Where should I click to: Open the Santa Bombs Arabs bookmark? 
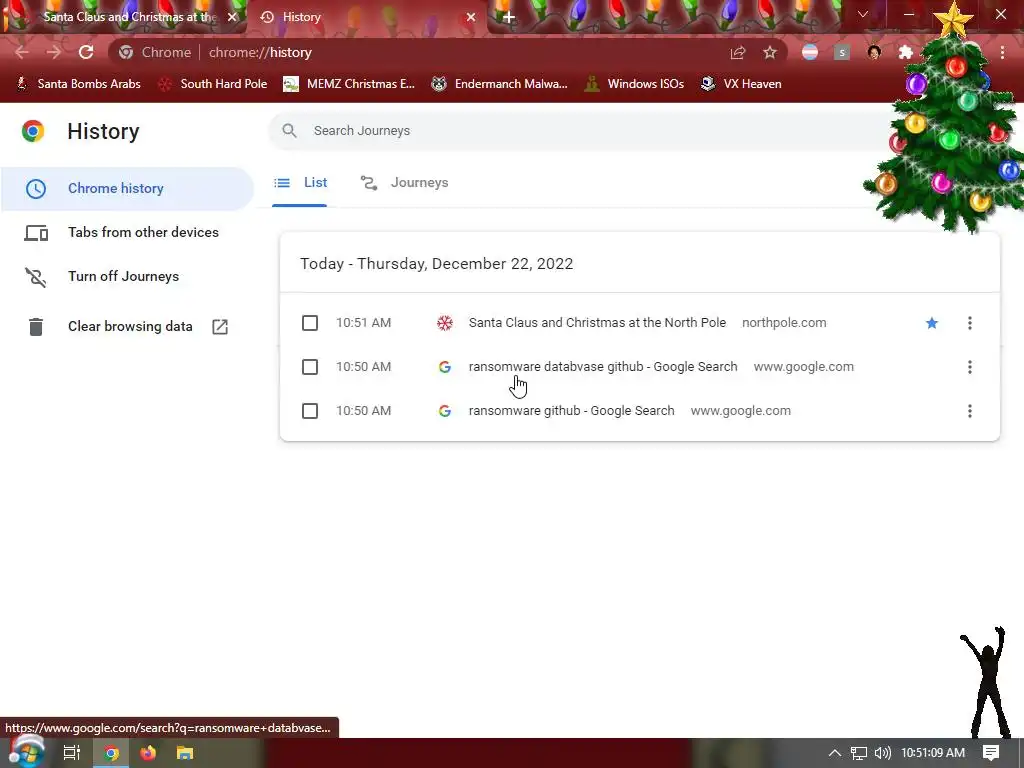[x=78, y=84]
